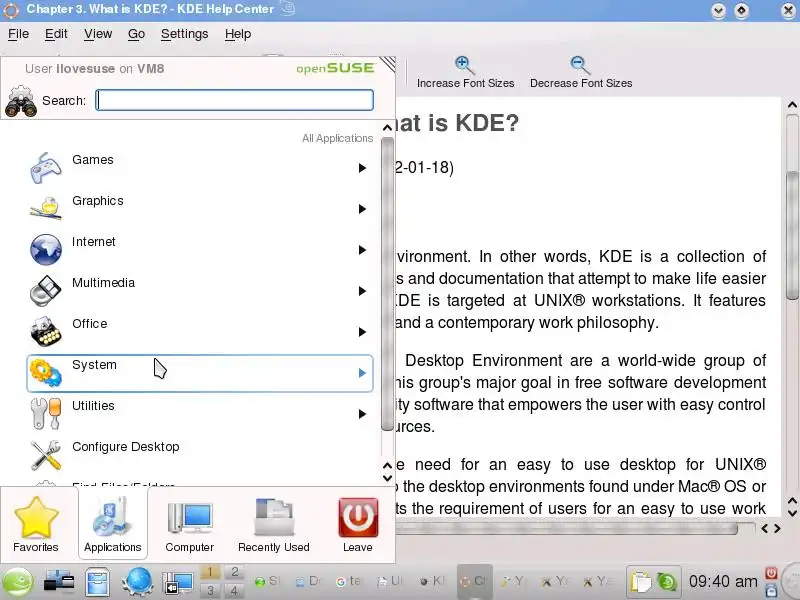Open the file manager drawer icon in taskbar
Viewport: 800px width, 600px height.
(97, 582)
